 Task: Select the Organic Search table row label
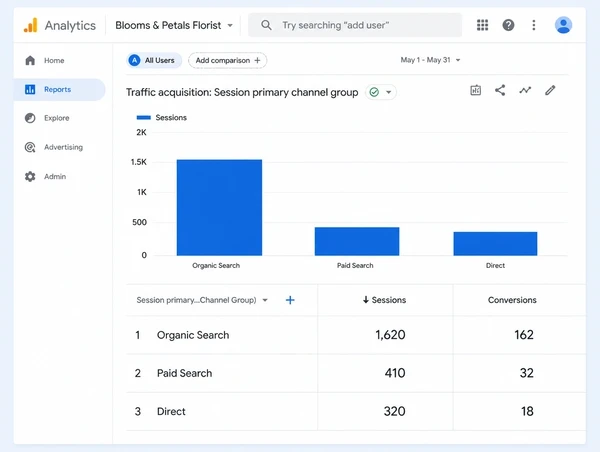(x=193, y=335)
